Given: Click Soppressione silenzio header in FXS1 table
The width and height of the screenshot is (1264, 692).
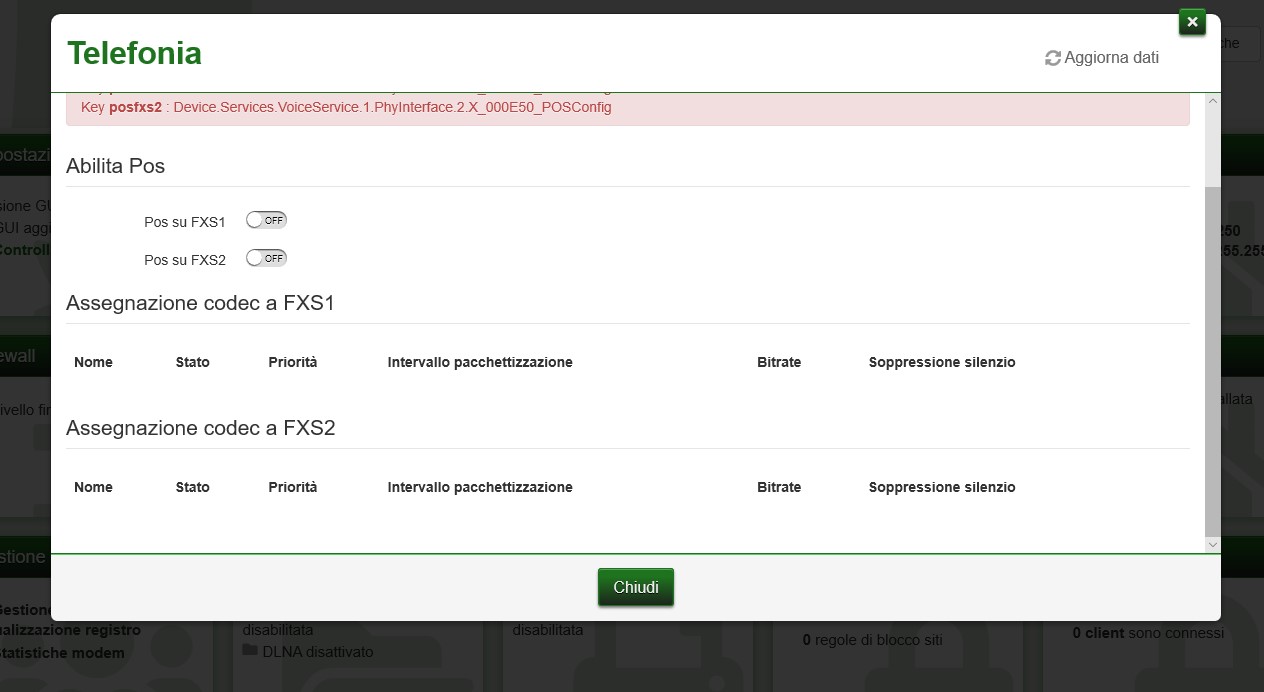Looking at the screenshot, I should click(x=942, y=362).
